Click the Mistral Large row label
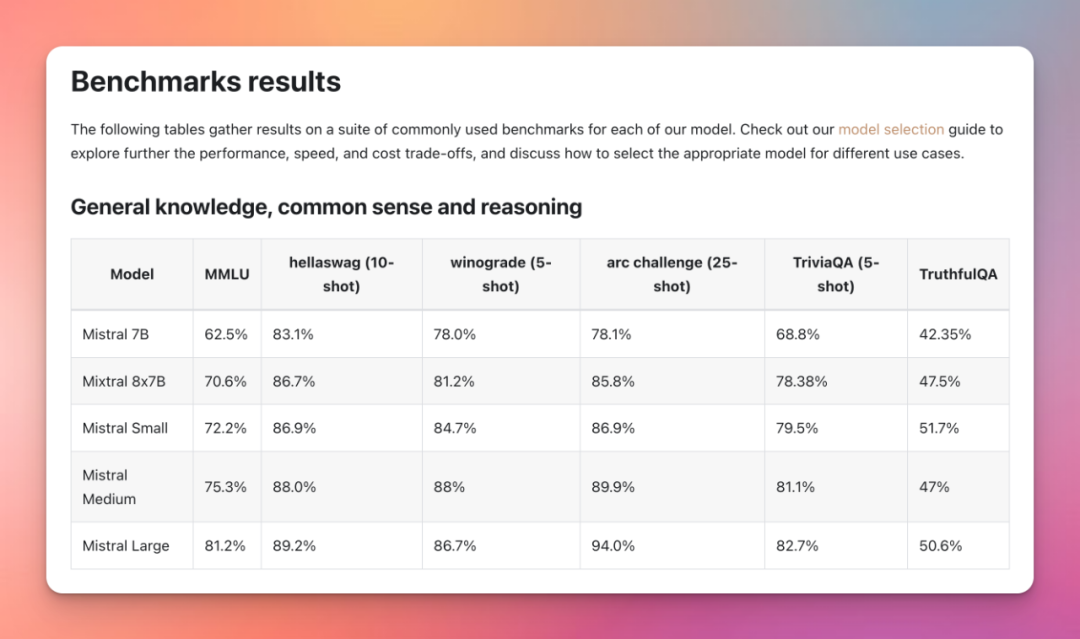 click(126, 546)
